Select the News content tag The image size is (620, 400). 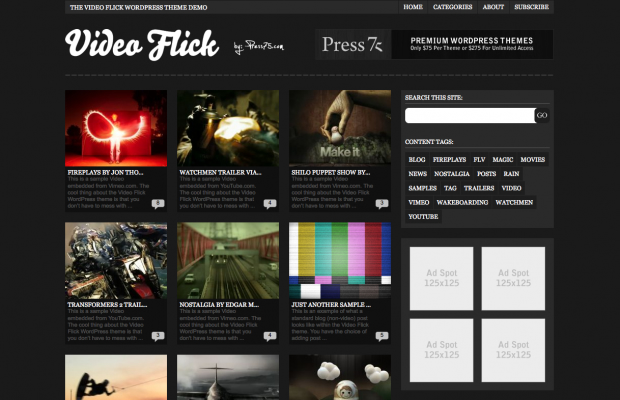pos(418,174)
